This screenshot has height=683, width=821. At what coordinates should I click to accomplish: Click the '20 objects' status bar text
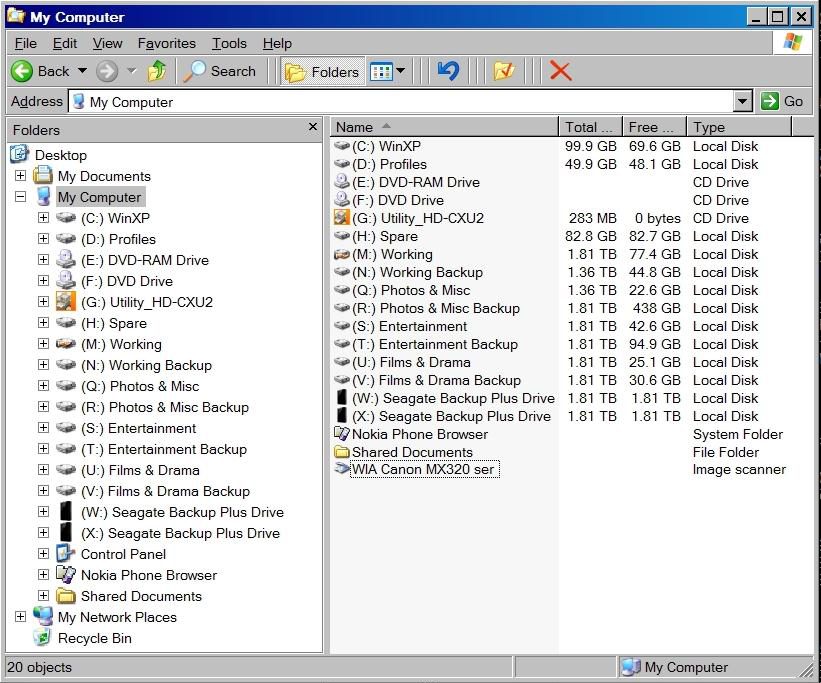point(39,667)
